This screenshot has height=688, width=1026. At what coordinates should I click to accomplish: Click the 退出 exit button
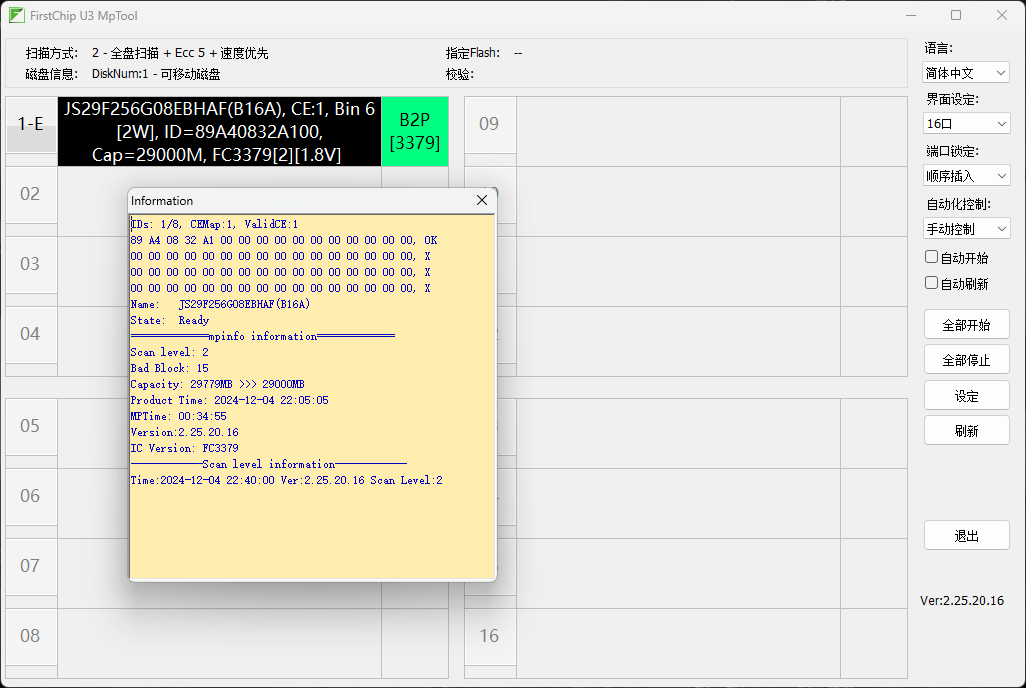(x=966, y=535)
